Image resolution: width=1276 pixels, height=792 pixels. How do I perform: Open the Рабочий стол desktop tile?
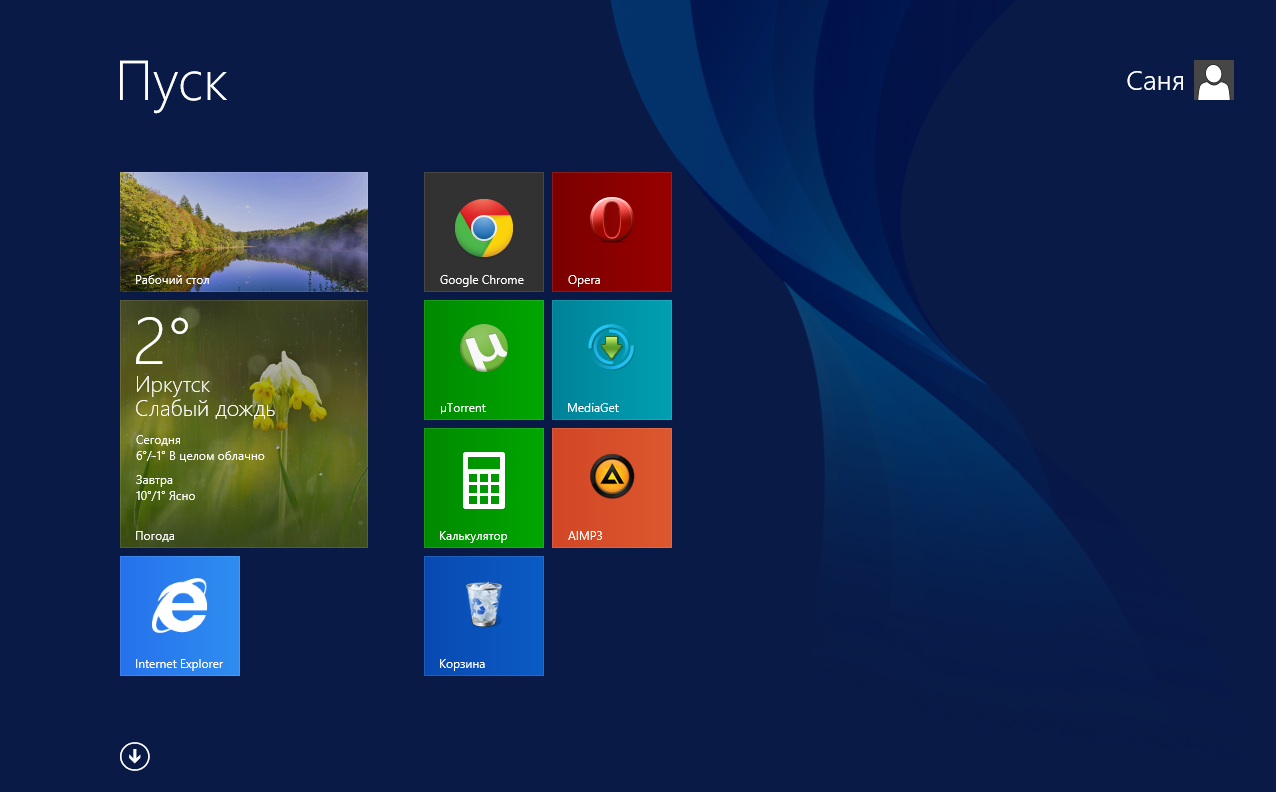coord(244,232)
